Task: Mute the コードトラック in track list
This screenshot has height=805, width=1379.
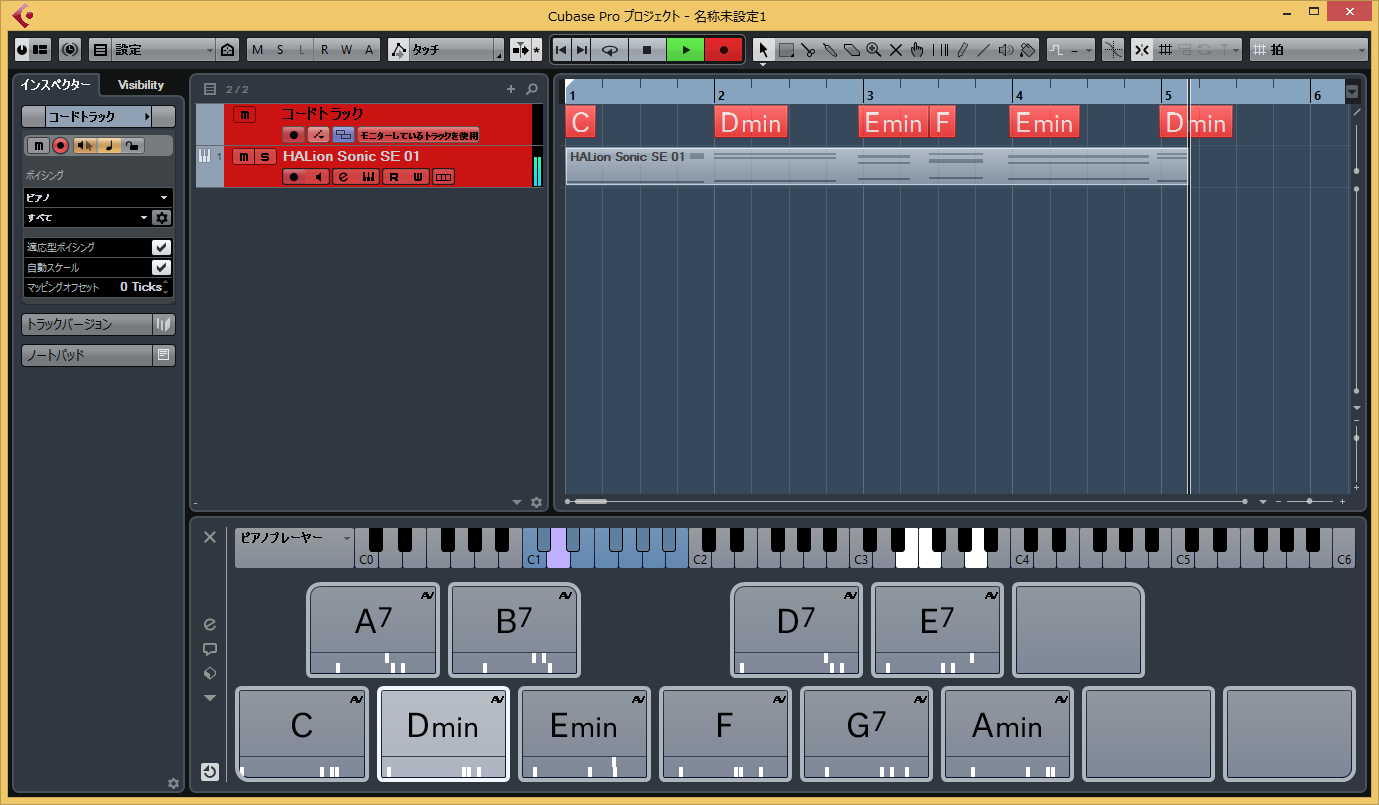Action: 244,115
